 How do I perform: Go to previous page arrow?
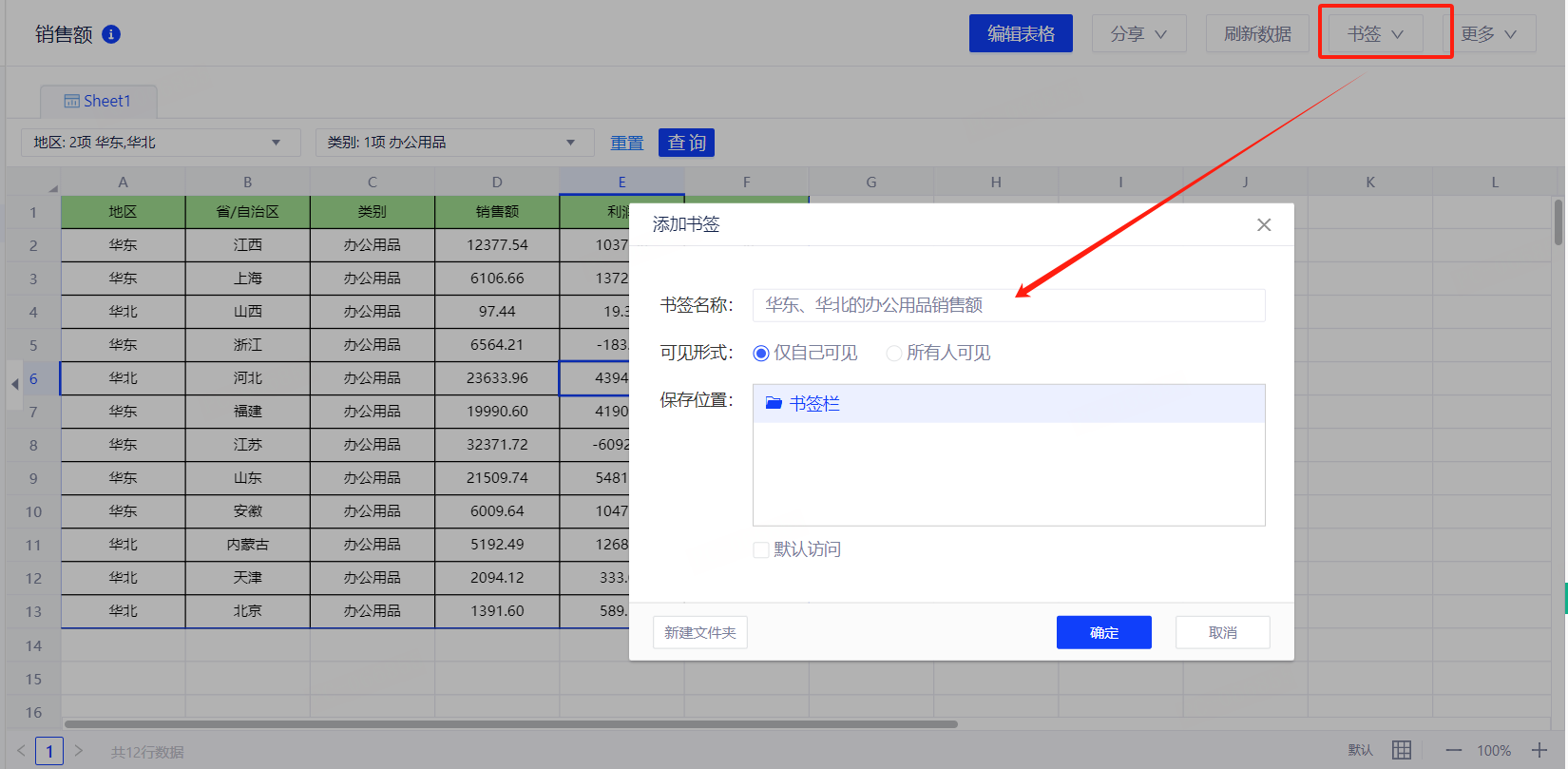(21, 751)
